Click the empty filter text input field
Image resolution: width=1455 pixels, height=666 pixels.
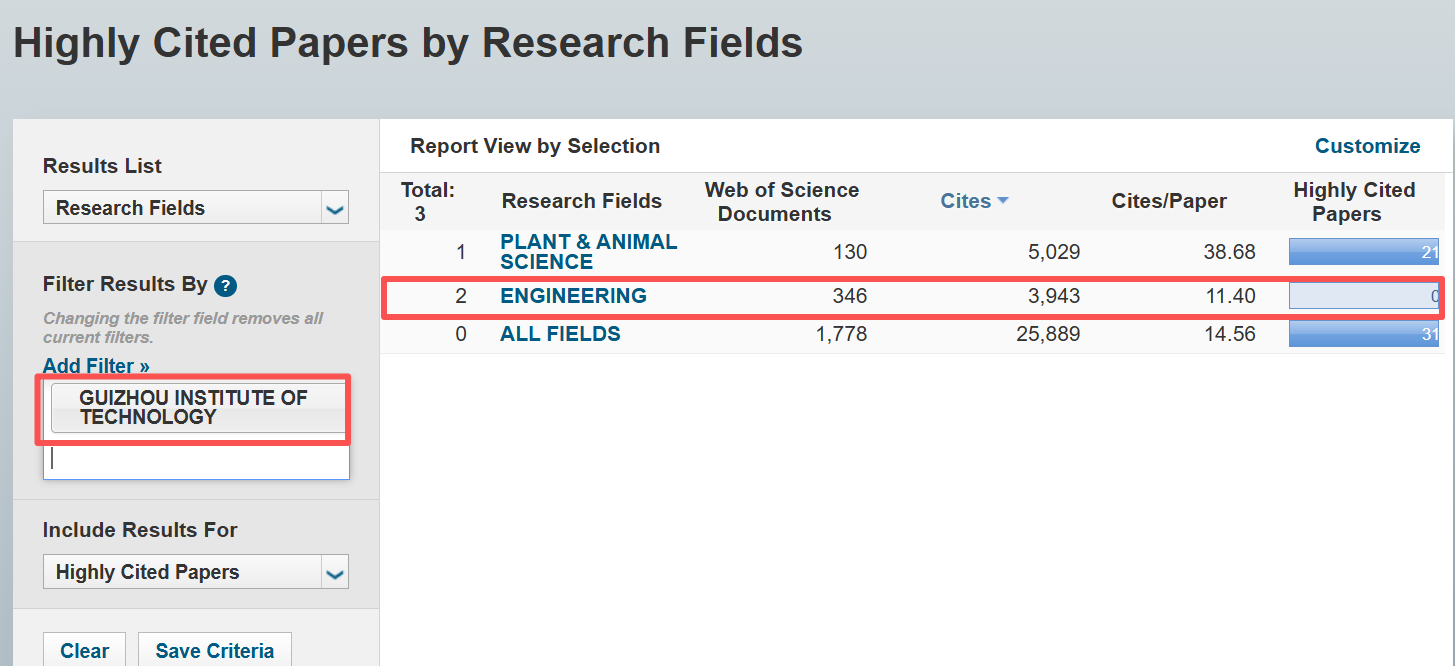tap(196, 460)
